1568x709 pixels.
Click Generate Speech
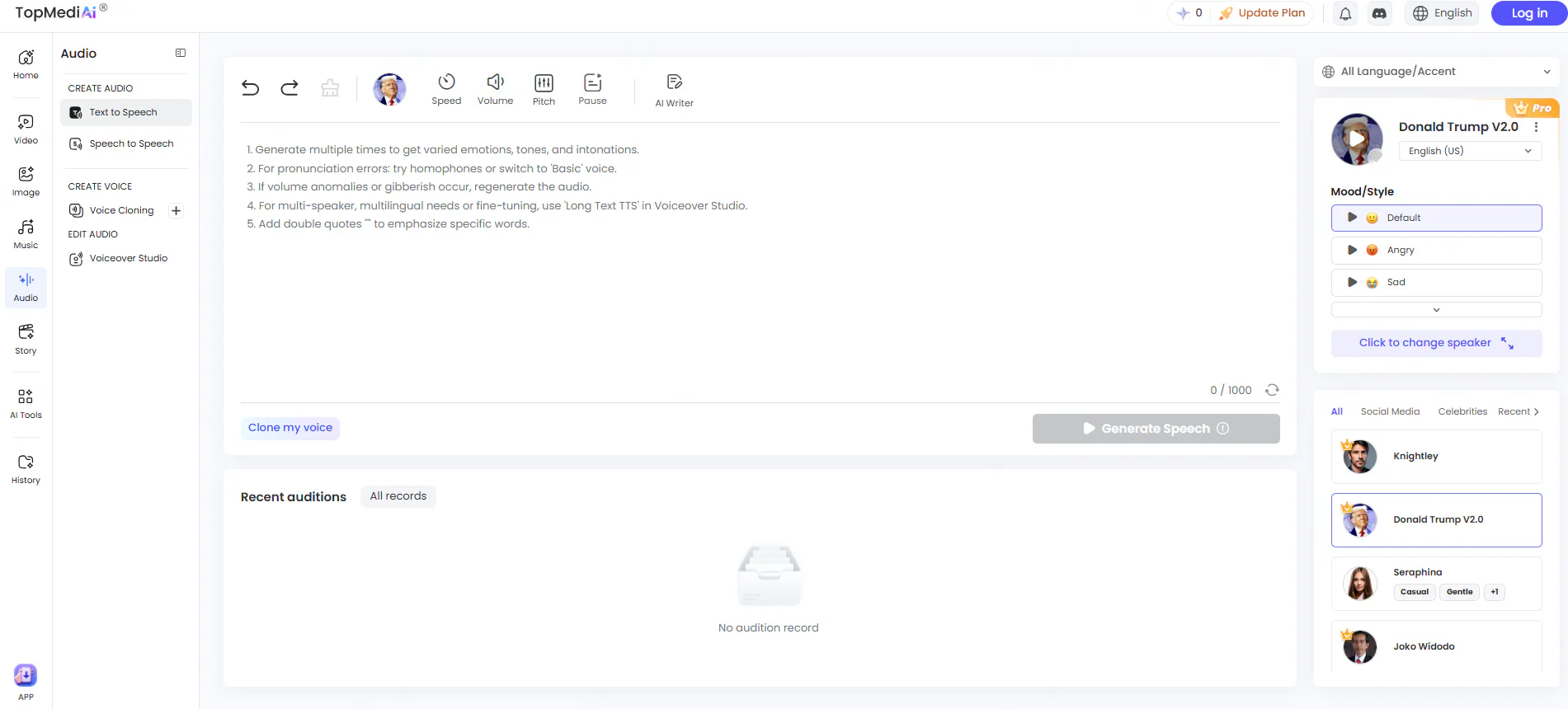point(1156,429)
